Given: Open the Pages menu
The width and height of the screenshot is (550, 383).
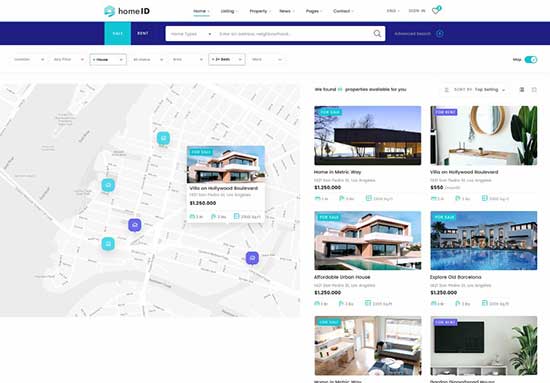Looking at the screenshot, I should (x=314, y=11).
